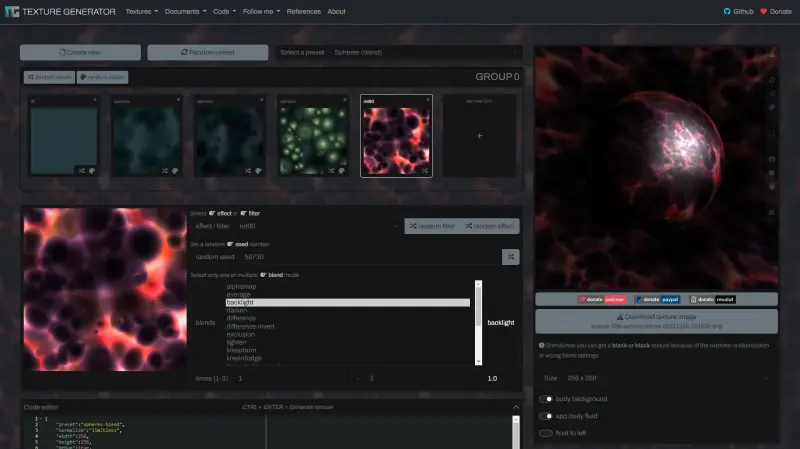This screenshot has width=800, height=449.
Task: Click the random effect button
Action: point(490,226)
